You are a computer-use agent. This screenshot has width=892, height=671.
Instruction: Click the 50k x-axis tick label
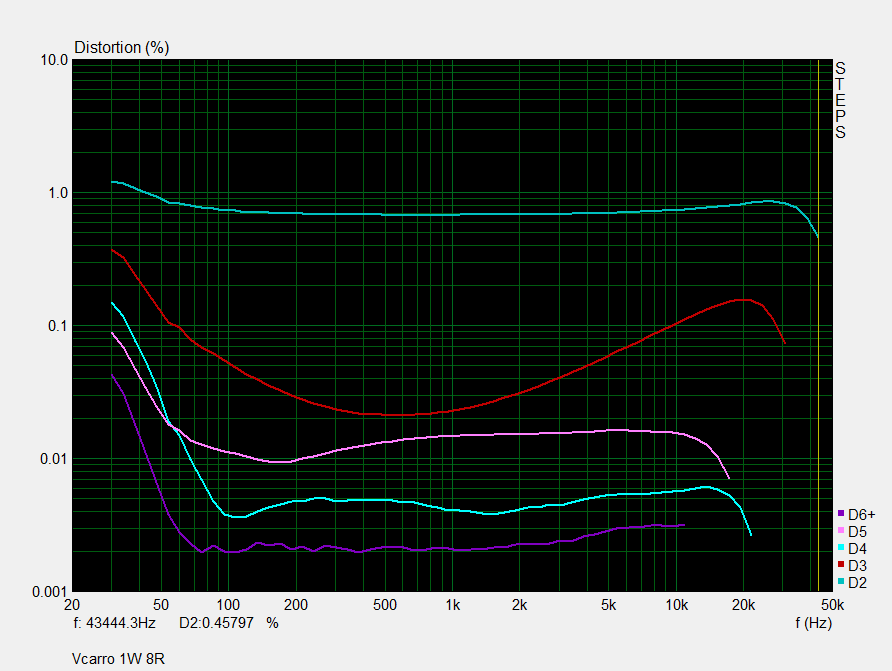click(832, 605)
